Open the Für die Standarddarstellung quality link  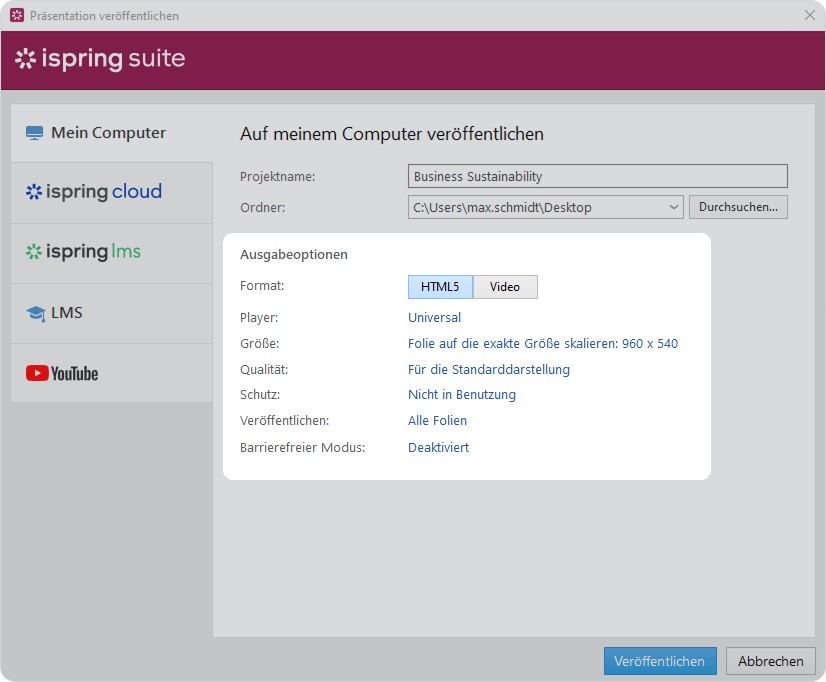[x=488, y=370]
